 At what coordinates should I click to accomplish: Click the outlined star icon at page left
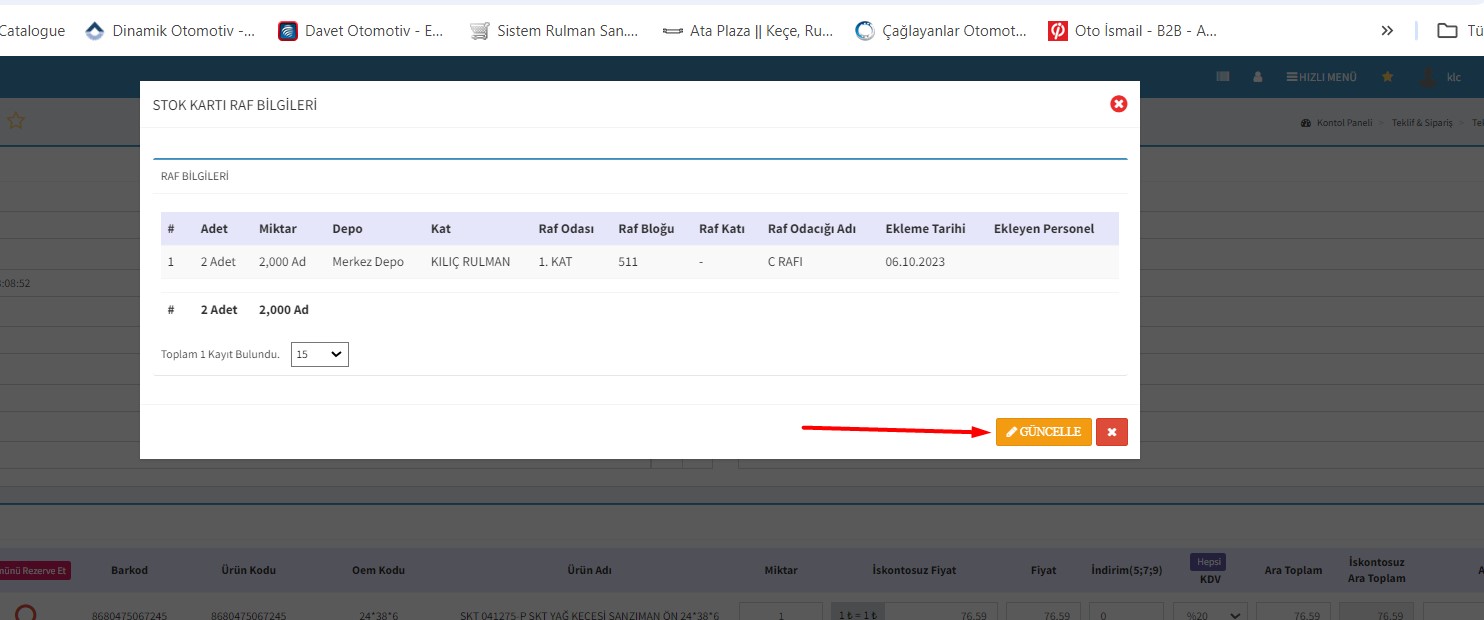15,121
